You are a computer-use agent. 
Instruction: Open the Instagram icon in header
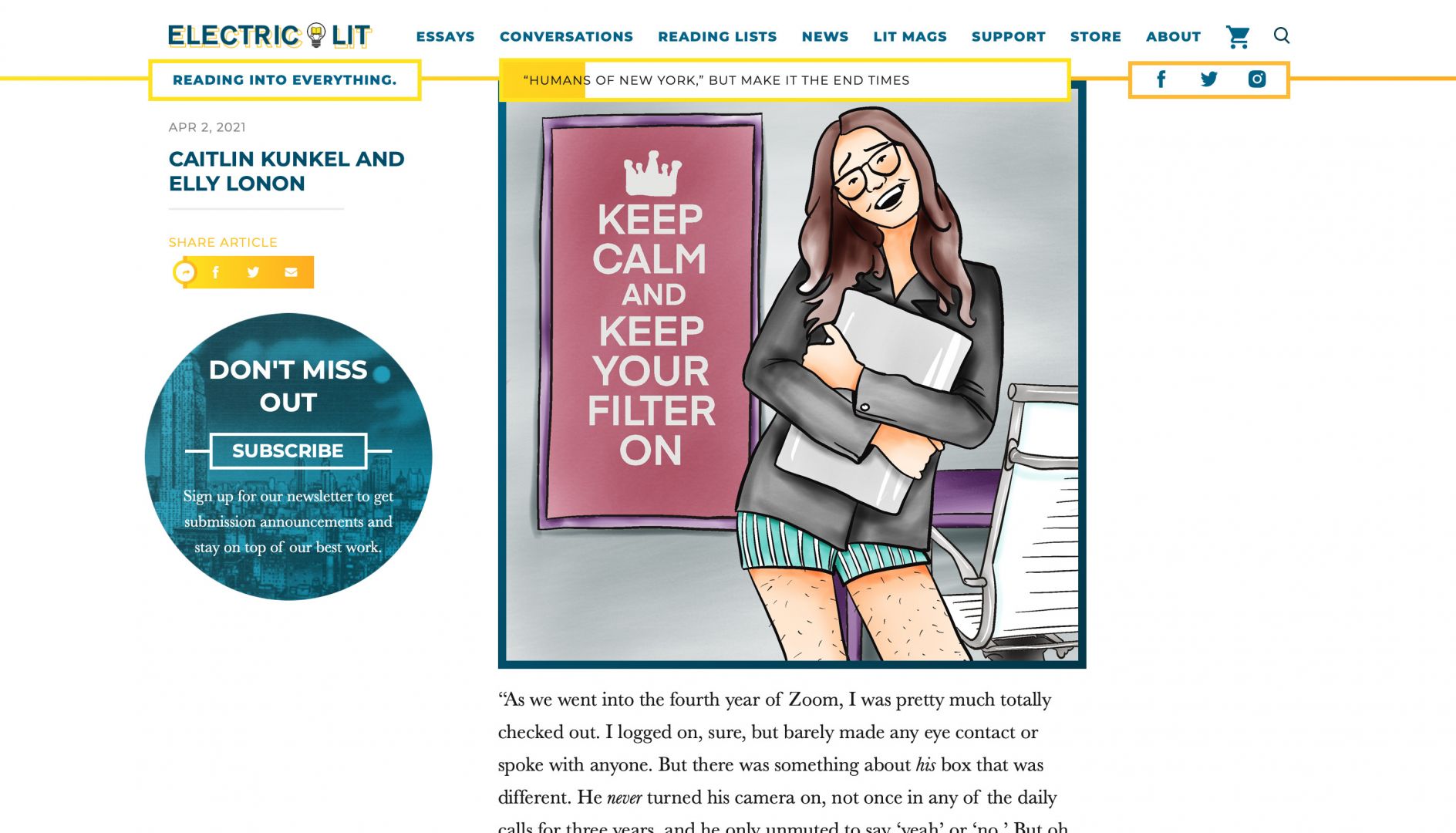(x=1257, y=79)
